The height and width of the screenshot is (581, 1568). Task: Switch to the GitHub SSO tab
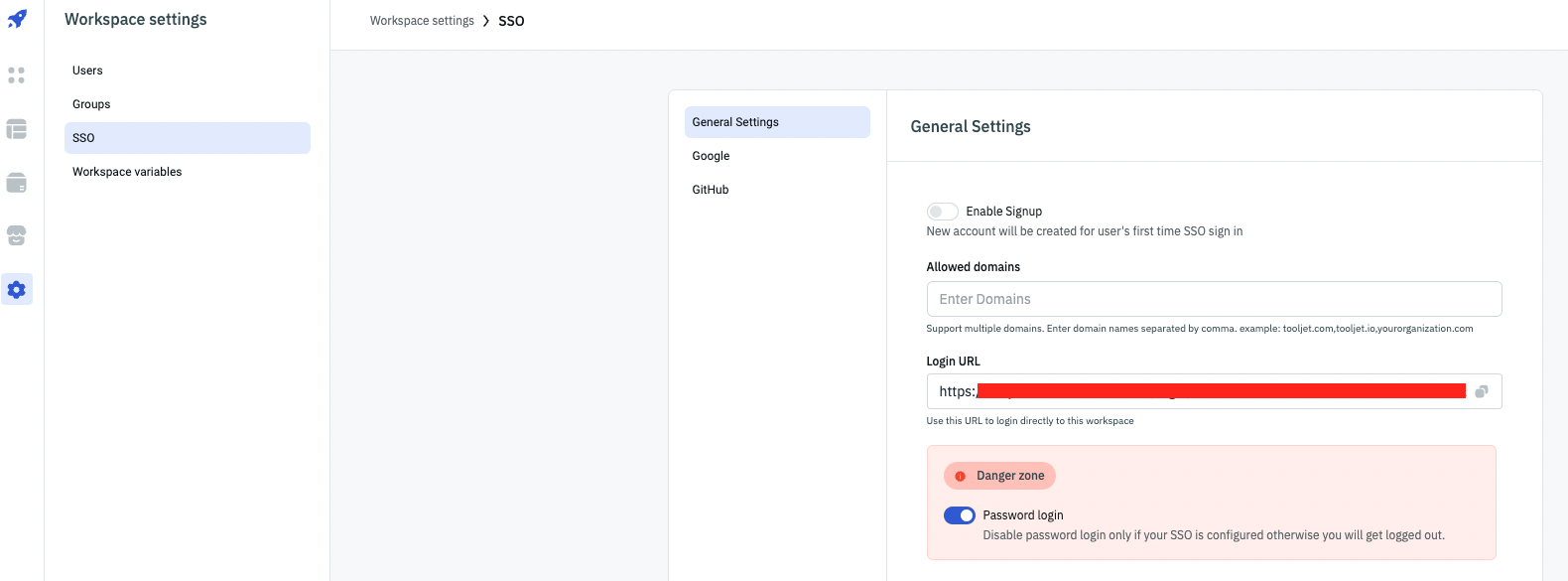711,190
